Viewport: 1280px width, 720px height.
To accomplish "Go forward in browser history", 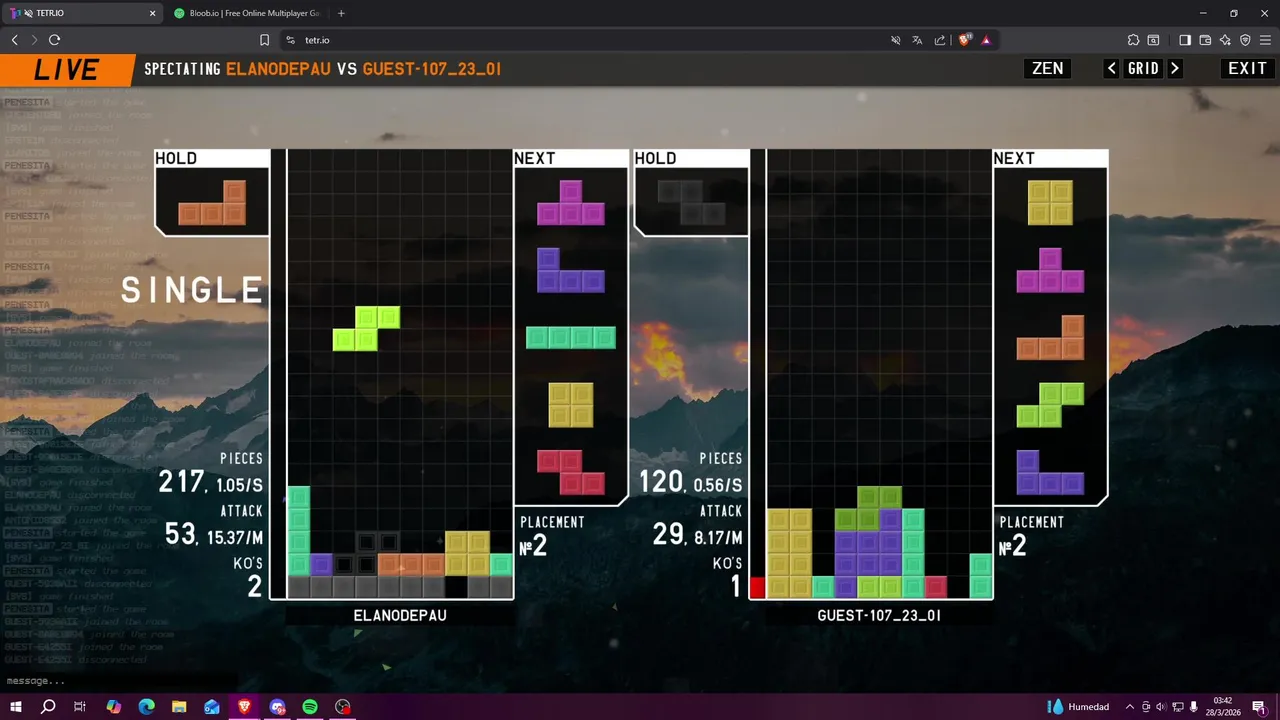I will [x=34, y=40].
